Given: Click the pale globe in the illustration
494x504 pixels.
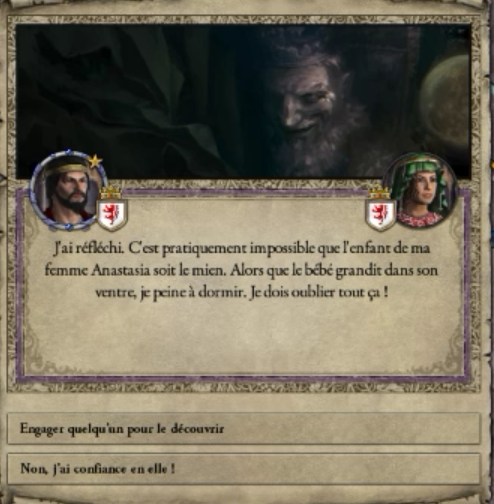Looking at the screenshot, I should point(445,100).
